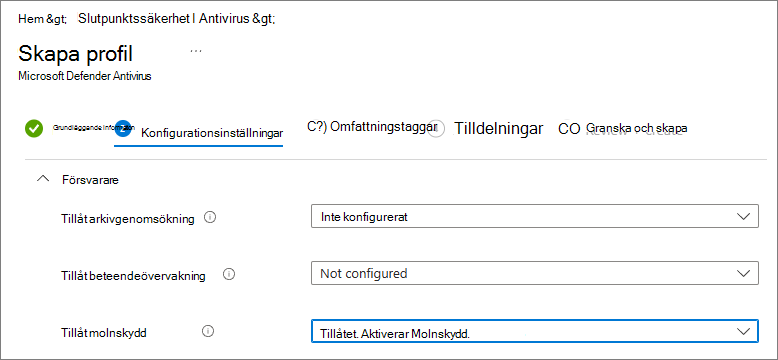Show info for Tillåt molnskydd
The height and width of the screenshot is (360, 778).
[208, 331]
